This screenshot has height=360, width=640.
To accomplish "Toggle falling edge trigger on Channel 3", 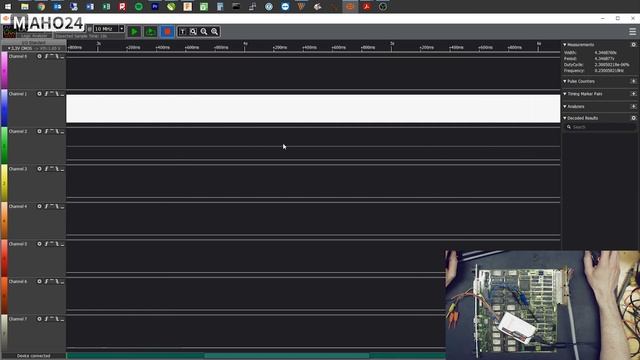I will point(57,169).
